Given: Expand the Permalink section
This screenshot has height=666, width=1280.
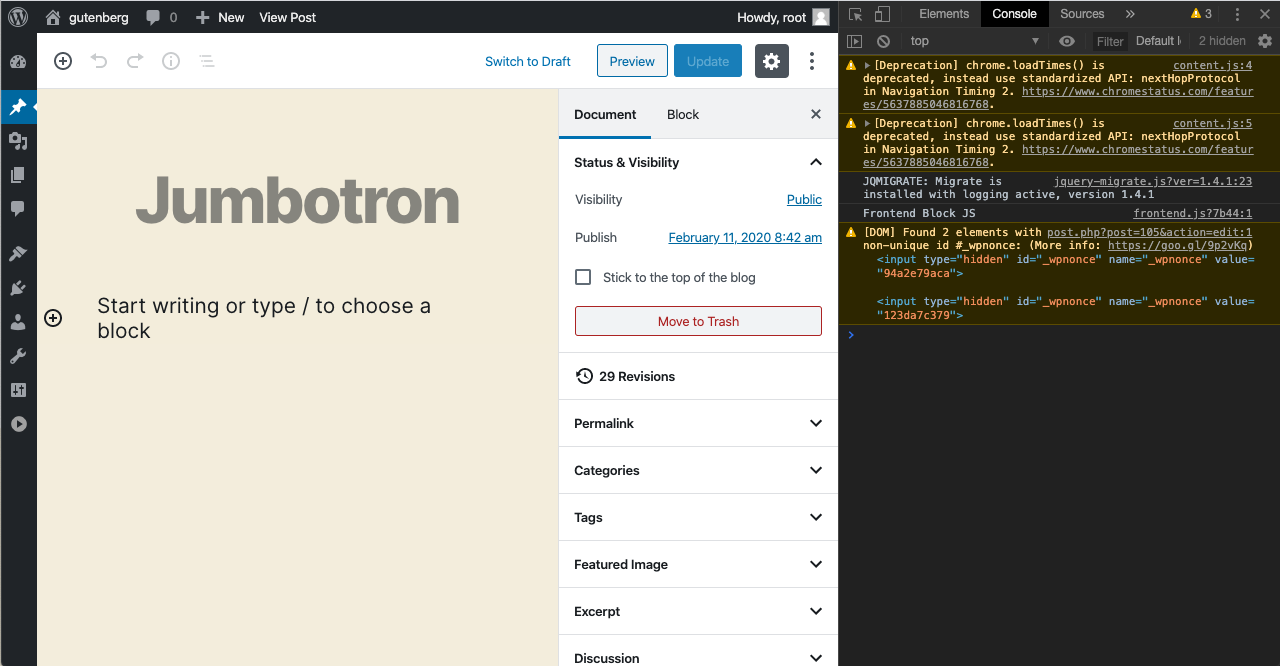Looking at the screenshot, I should [x=698, y=423].
